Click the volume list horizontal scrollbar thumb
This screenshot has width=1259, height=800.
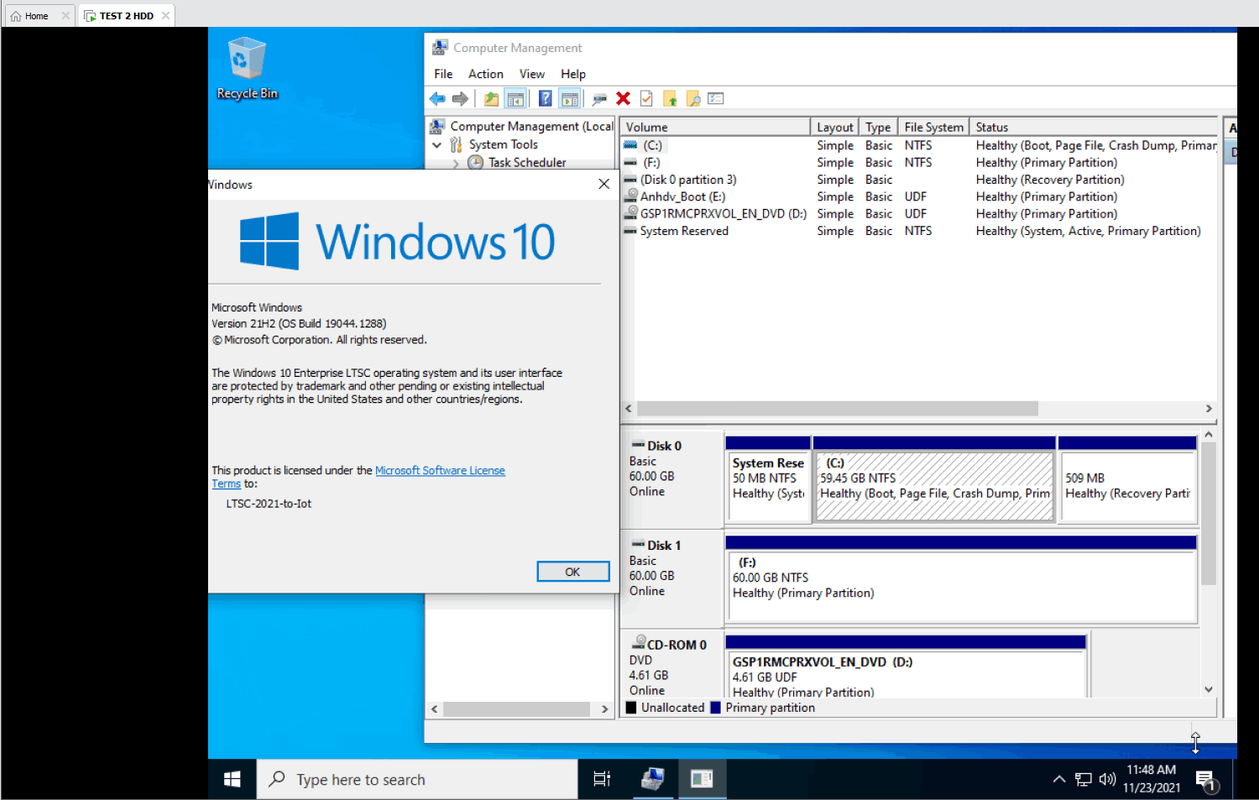coord(837,409)
